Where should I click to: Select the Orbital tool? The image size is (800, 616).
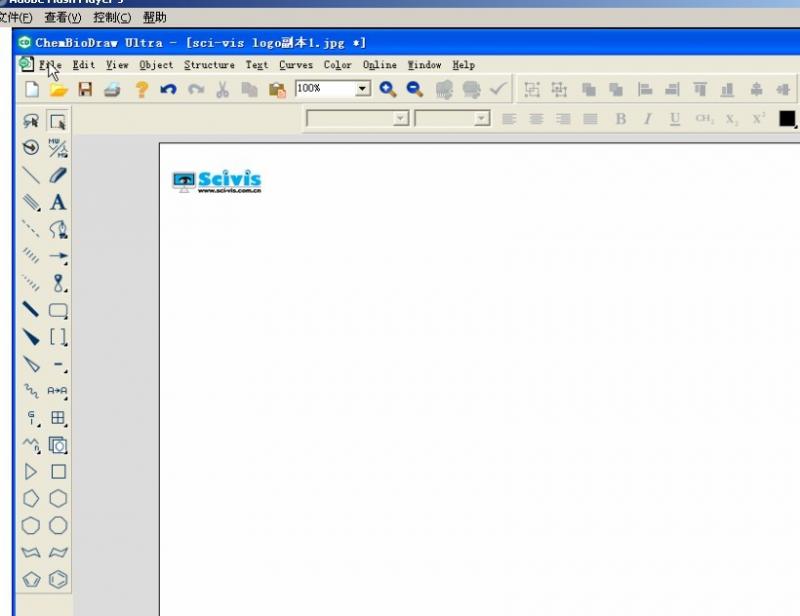58,283
